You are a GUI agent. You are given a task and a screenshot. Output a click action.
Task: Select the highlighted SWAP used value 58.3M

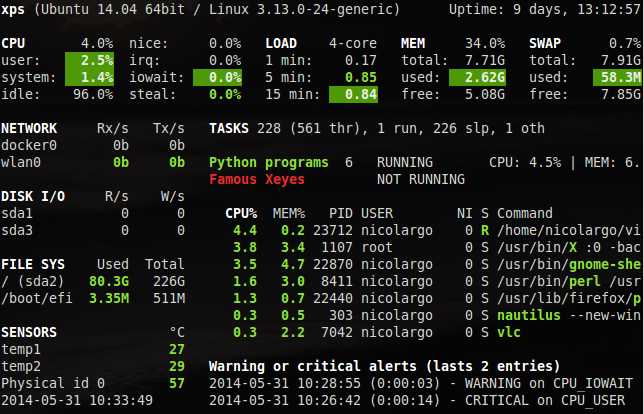[617, 77]
